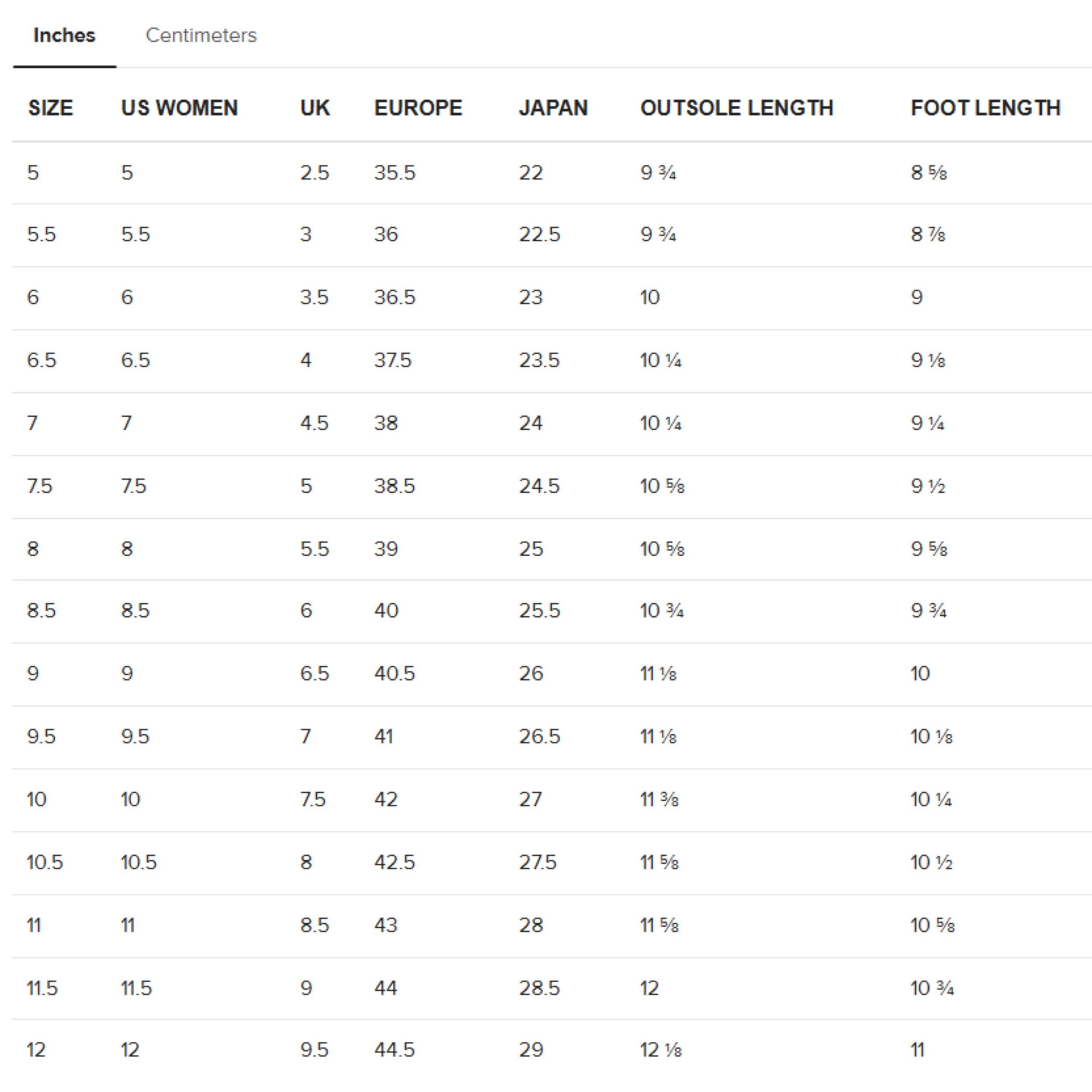Select Europe size 44.5 cell
1092x1092 pixels.
tap(394, 1050)
